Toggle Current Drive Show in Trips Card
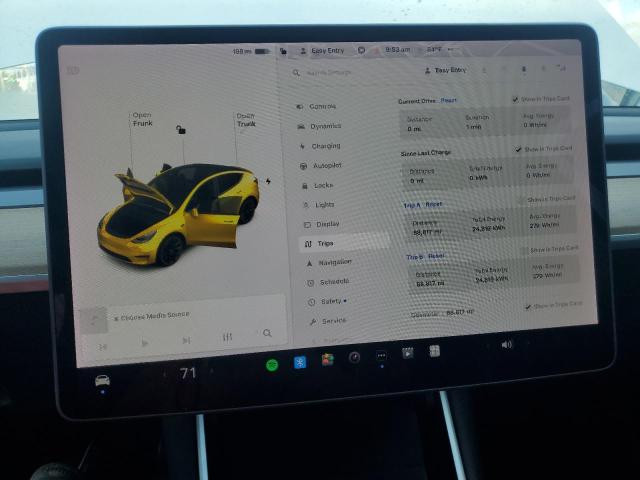 [x=516, y=99]
